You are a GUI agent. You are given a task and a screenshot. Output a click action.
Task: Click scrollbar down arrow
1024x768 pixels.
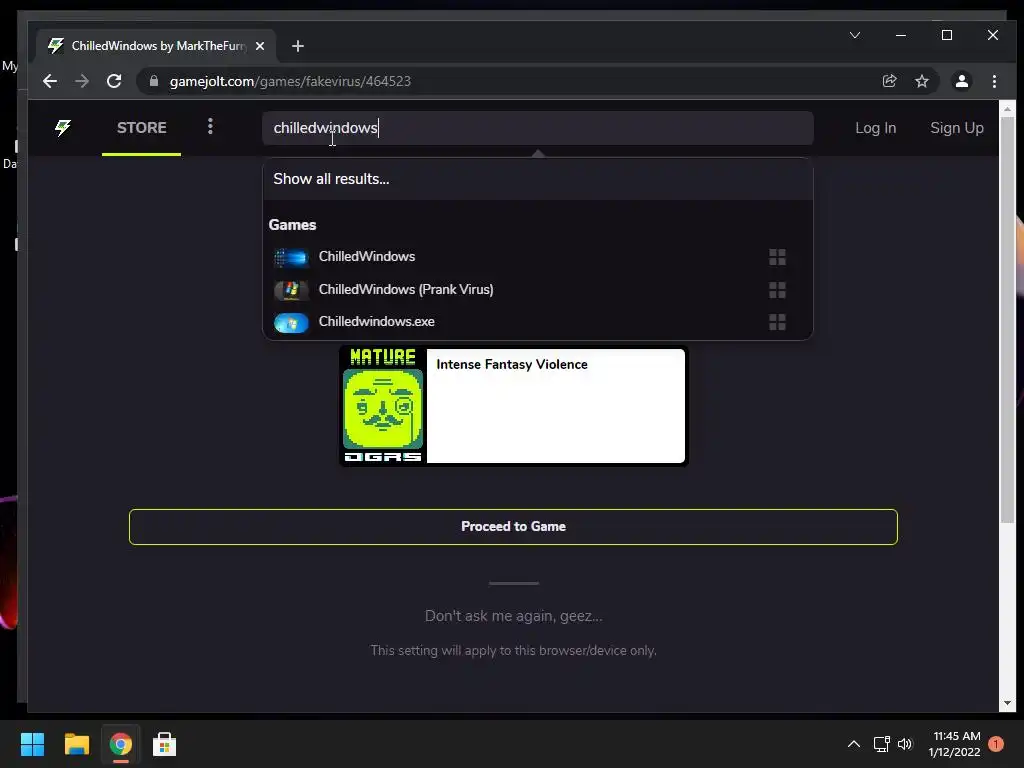[x=1006, y=703]
